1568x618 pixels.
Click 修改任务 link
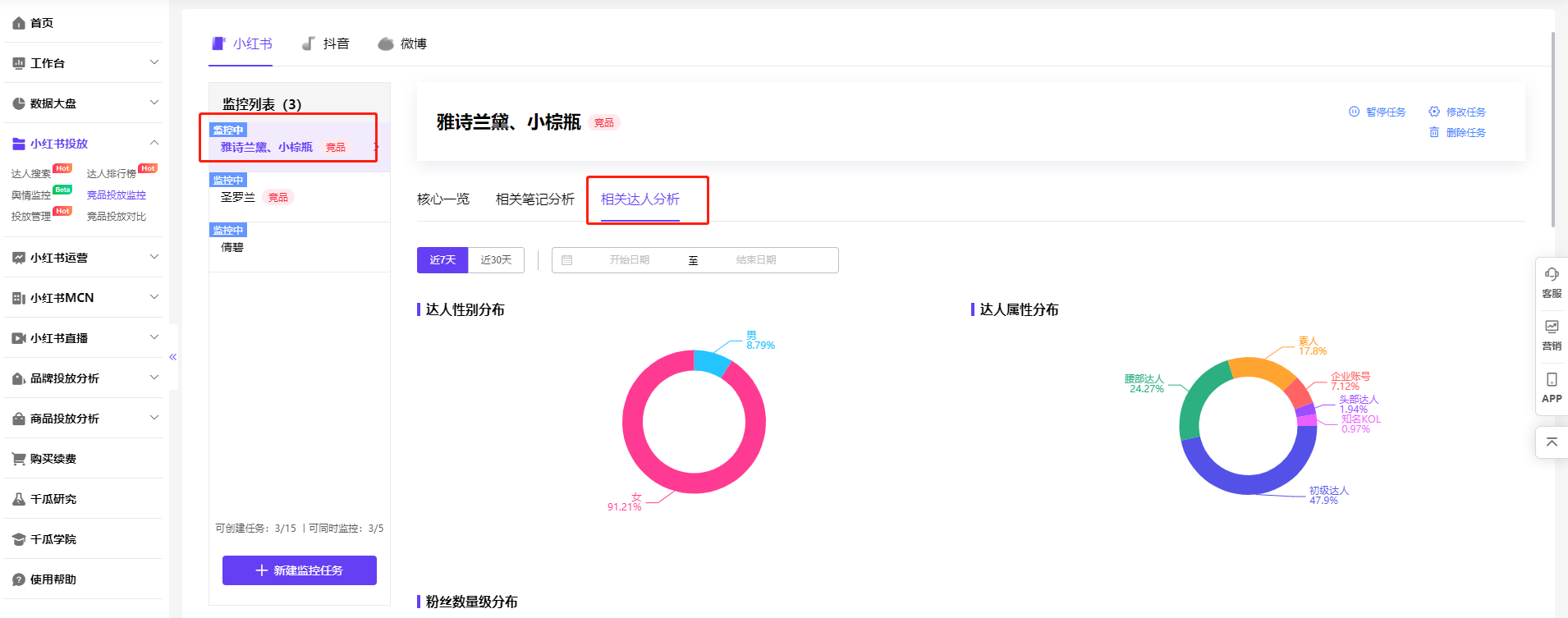[1466, 112]
